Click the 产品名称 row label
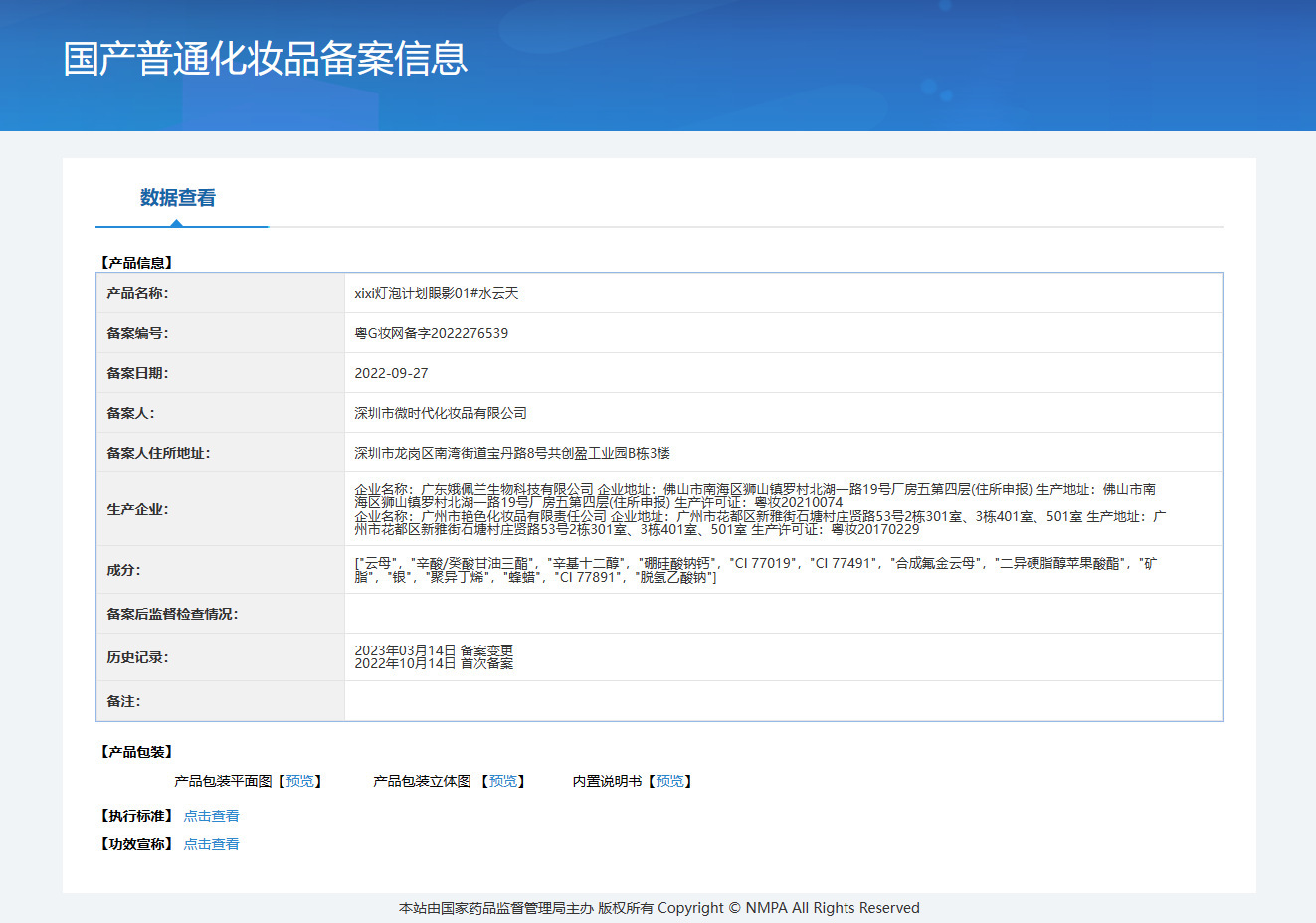 pyautogui.click(x=138, y=293)
